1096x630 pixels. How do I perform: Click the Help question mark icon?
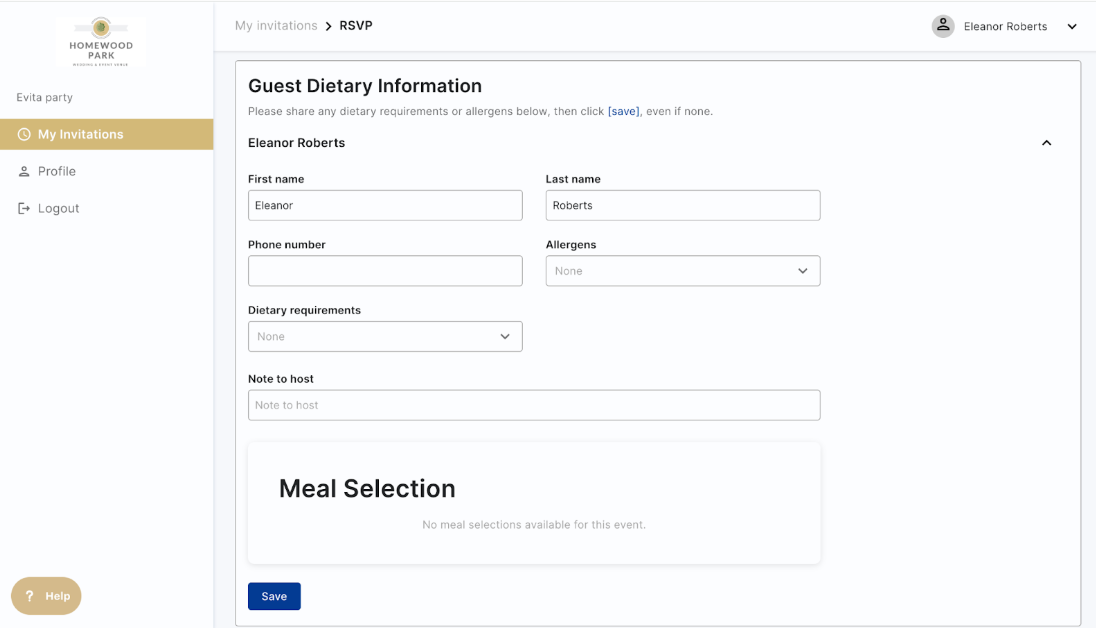click(30, 596)
